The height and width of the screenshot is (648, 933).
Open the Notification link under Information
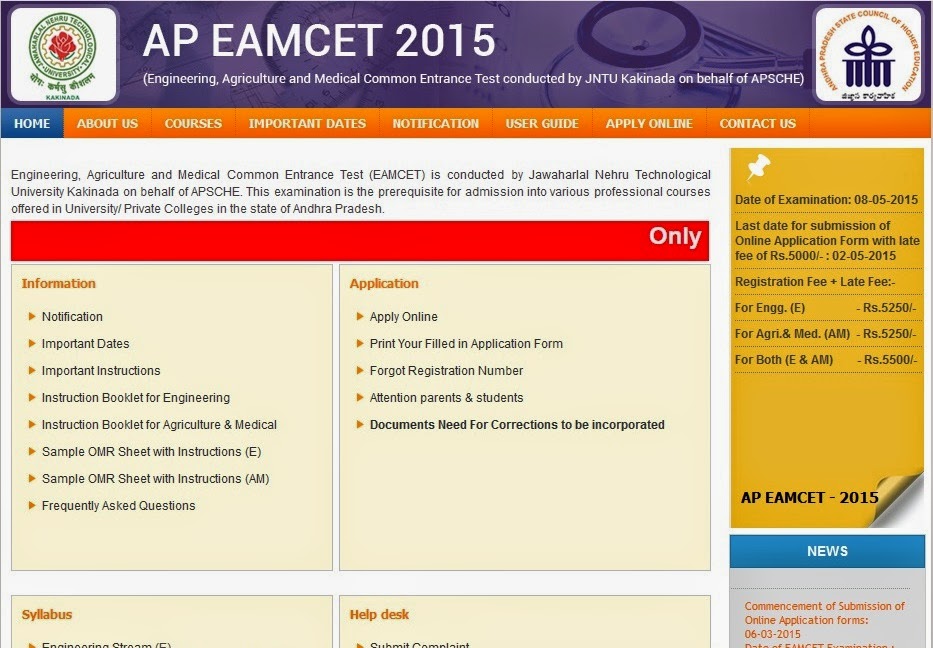click(72, 317)
